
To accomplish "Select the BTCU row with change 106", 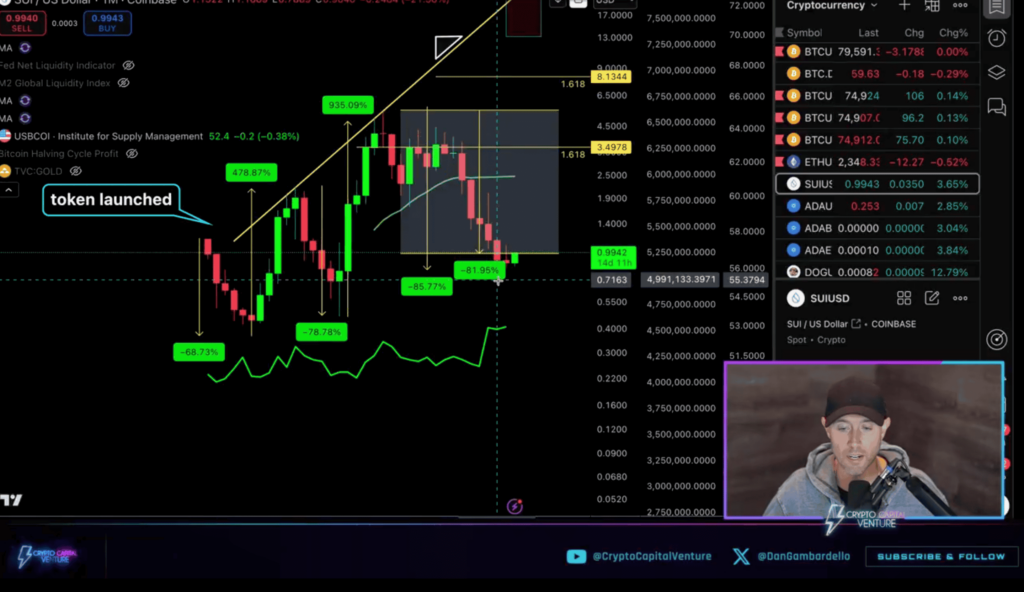I will tap(877, 96).
